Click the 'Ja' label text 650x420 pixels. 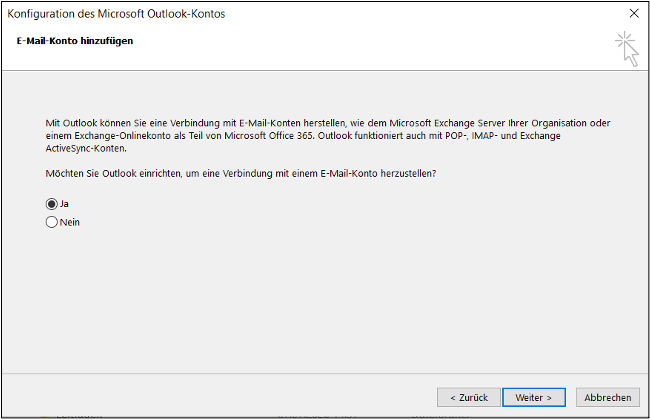point(64,203)
